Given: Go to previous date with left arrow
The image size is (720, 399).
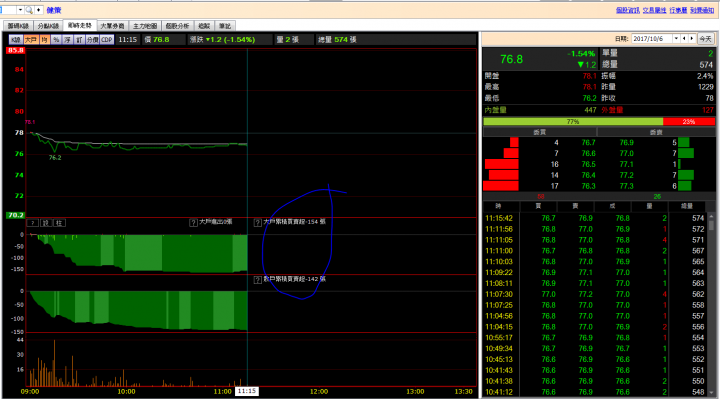Looking at the screenshot, I should pos(684,39).
